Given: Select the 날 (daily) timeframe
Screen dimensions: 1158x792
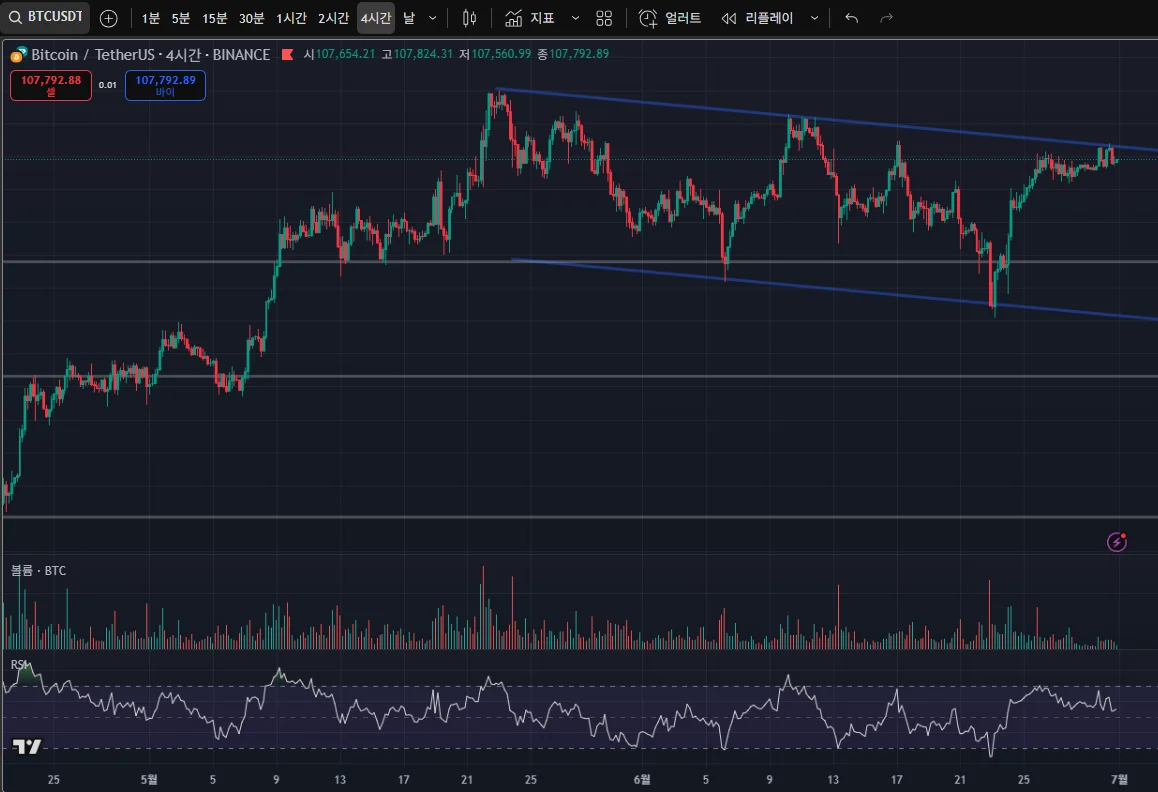Looking at the screenshot, I should point(409,18).
